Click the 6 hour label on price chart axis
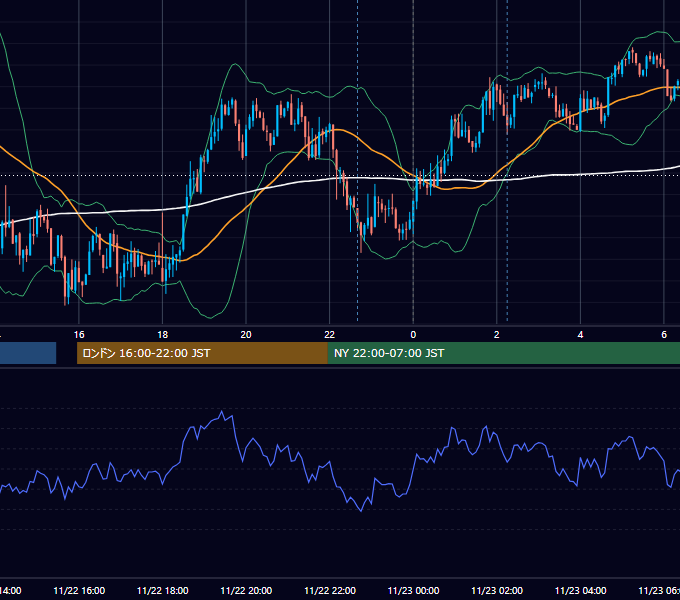The image size is (680, 600). tap(664, 334)
